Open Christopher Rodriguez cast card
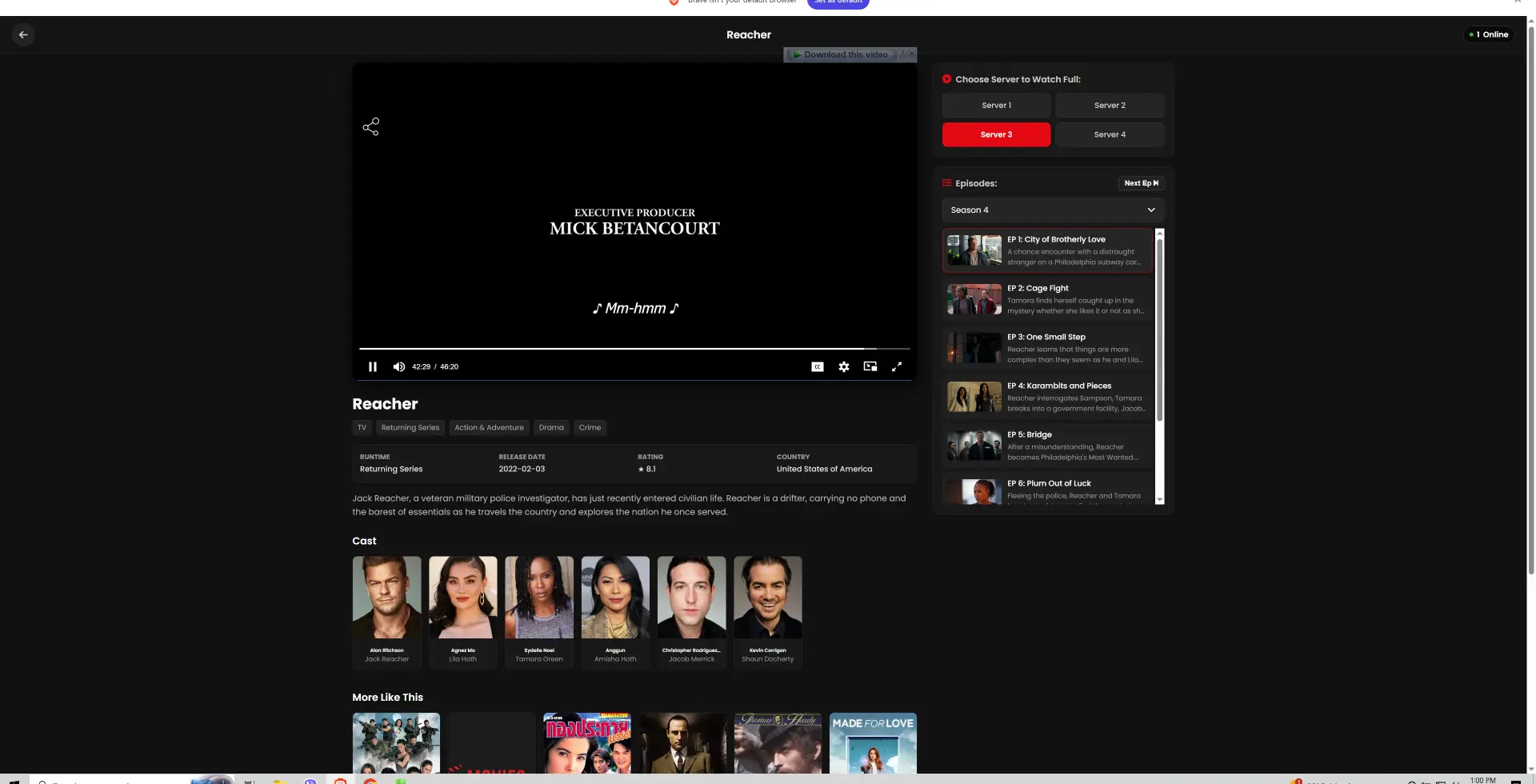The image size is (1536, 784). (692, 612)
